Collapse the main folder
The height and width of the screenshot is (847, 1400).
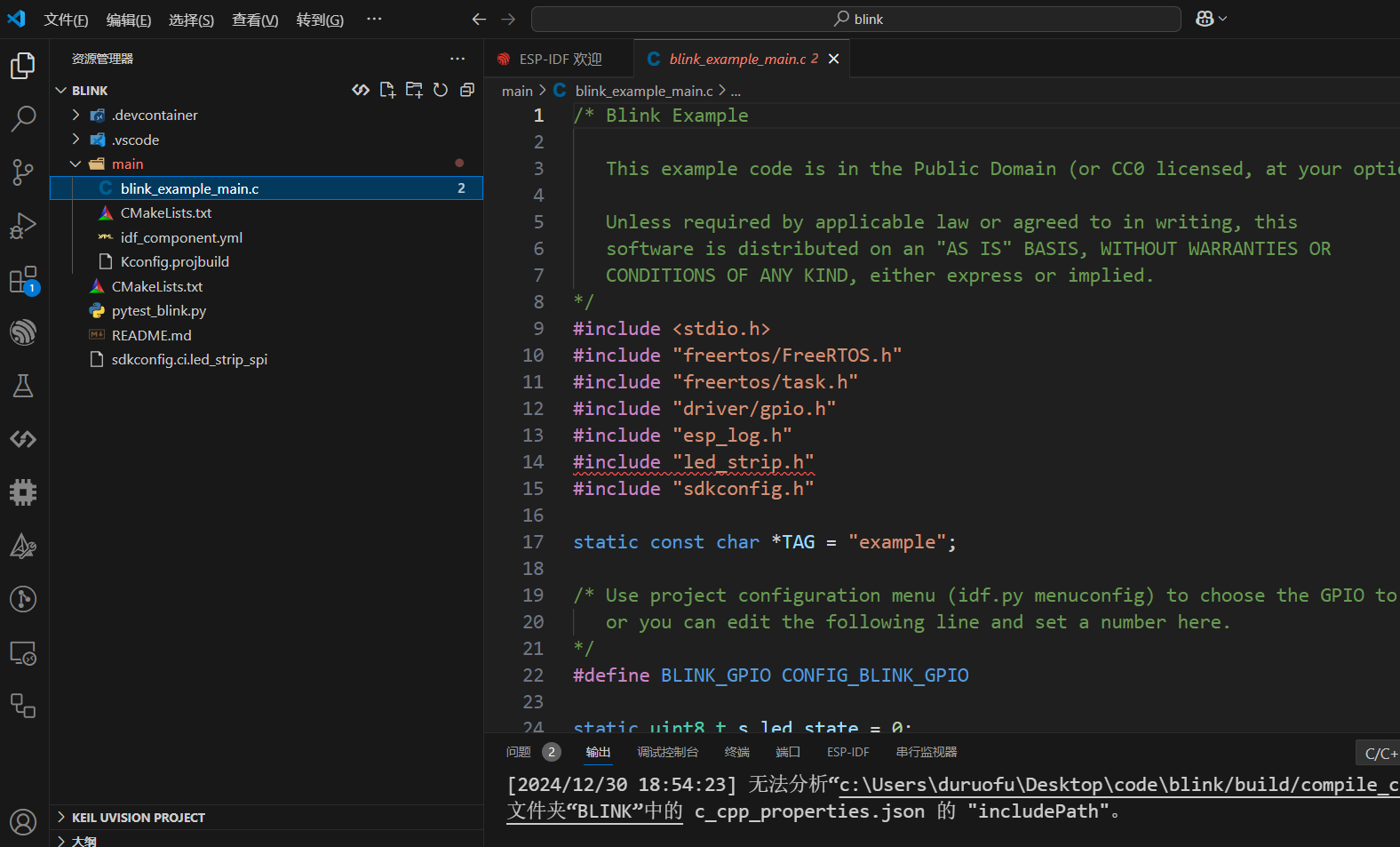click(x=127, y=164)
